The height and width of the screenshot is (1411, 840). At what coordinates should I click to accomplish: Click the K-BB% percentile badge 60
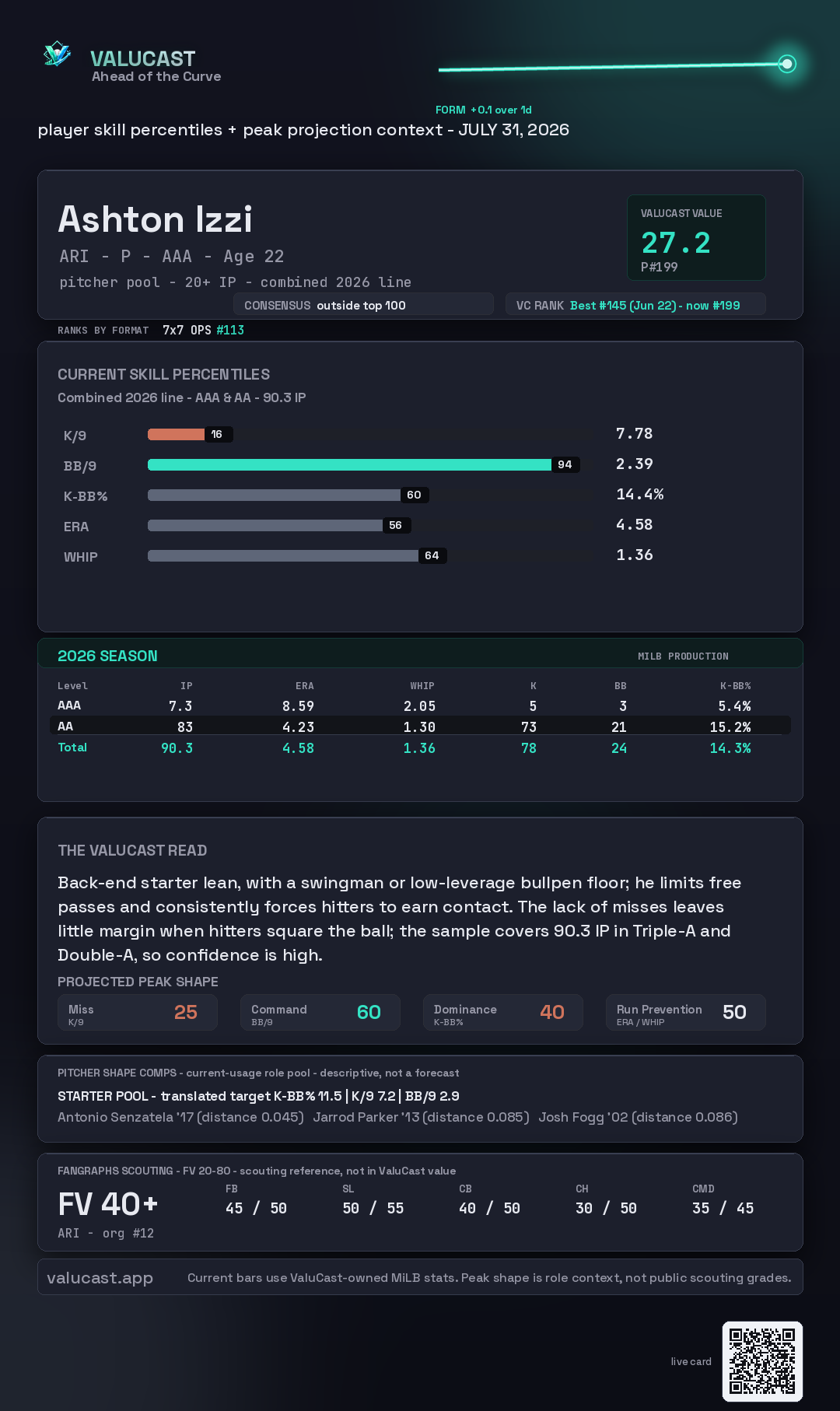(x=415, y=495)
